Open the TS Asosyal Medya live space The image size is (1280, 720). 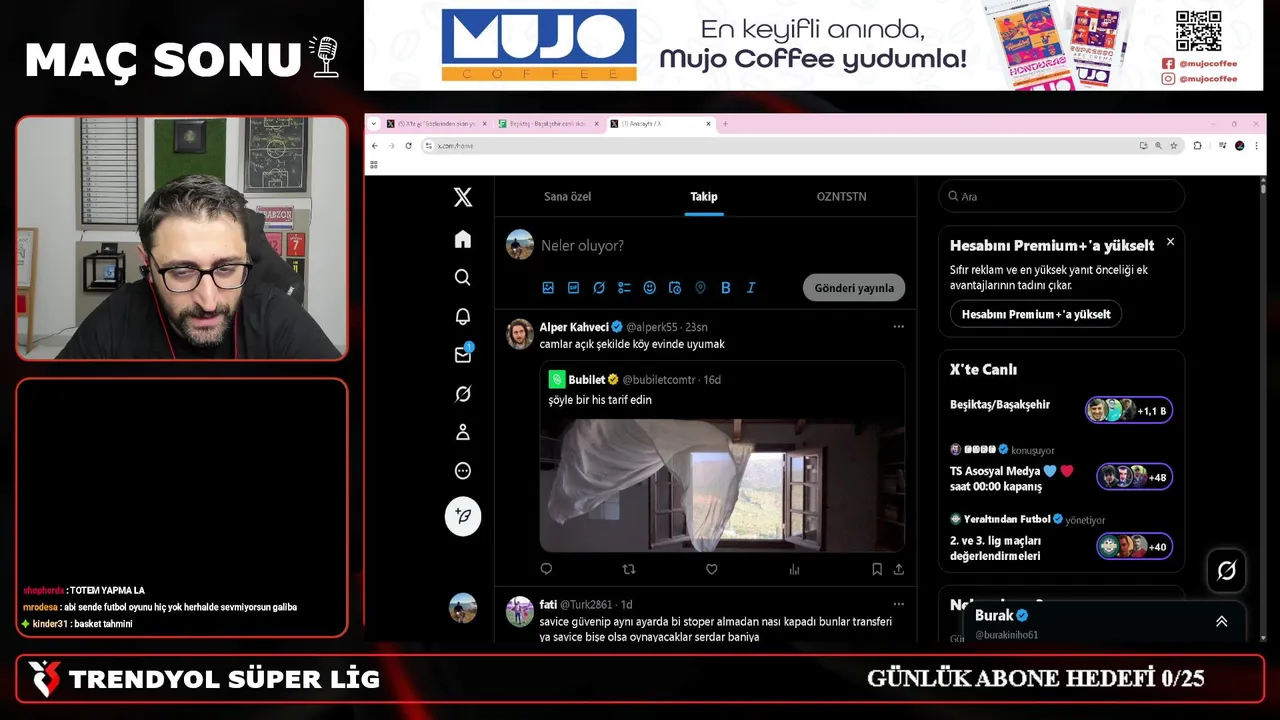pyautogui.click(x=1062, y=470)
